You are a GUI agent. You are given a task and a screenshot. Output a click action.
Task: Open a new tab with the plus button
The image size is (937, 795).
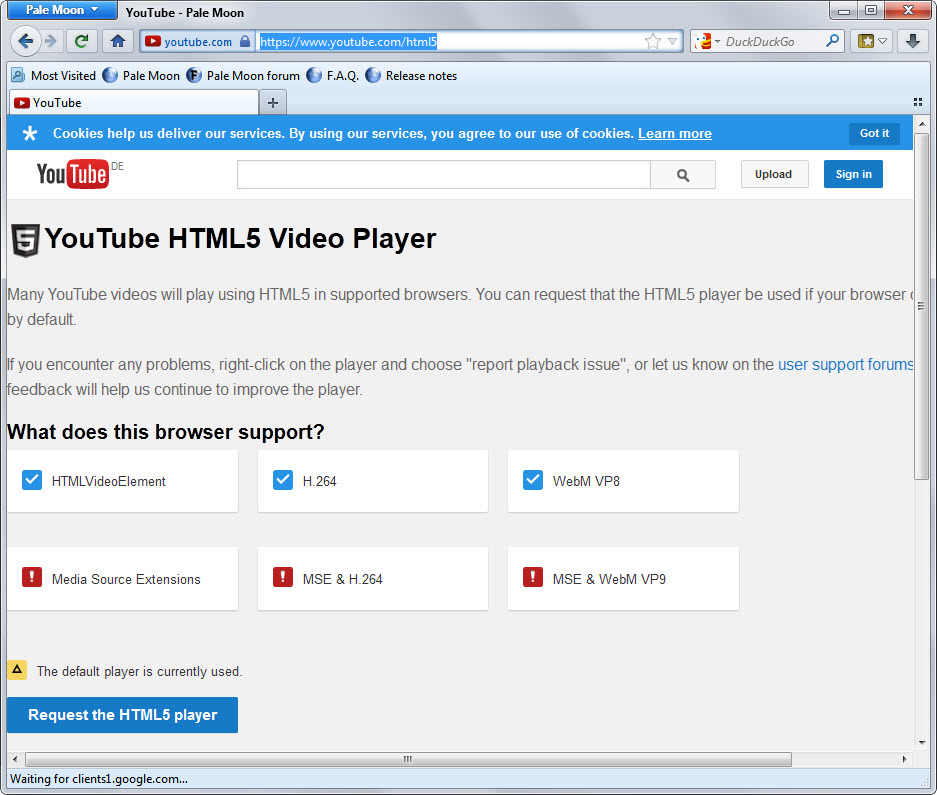[x=273, y=103]
